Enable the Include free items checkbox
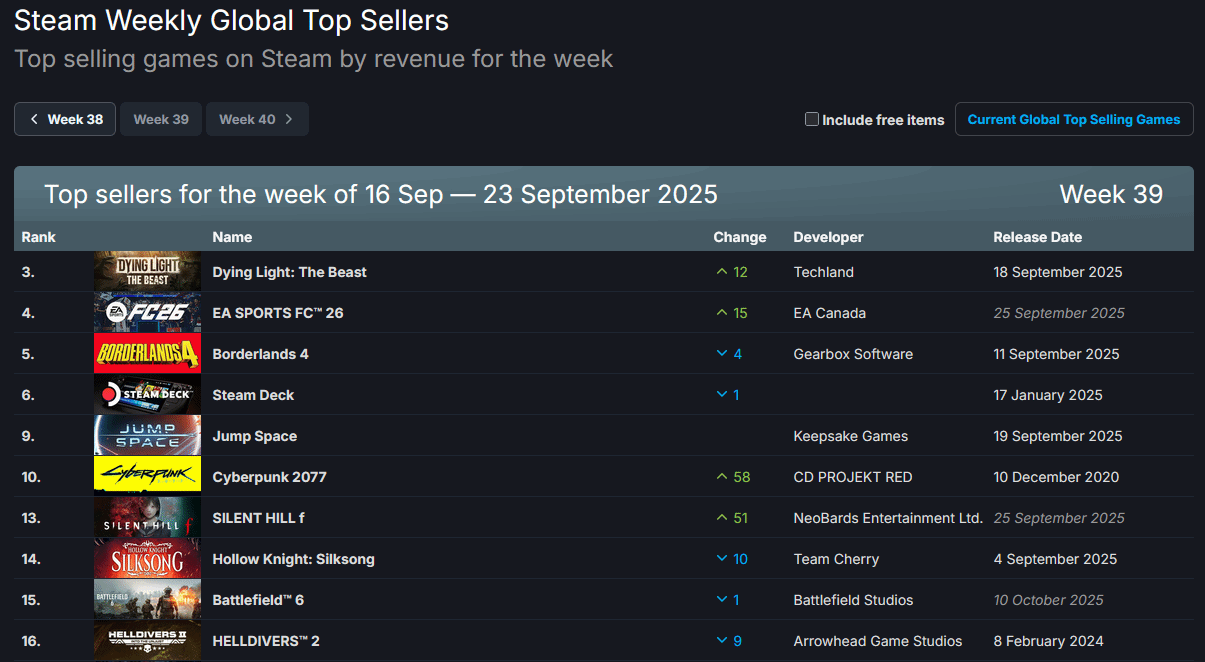The width and height of the screenshot is (1205, 662). [812, 119]
